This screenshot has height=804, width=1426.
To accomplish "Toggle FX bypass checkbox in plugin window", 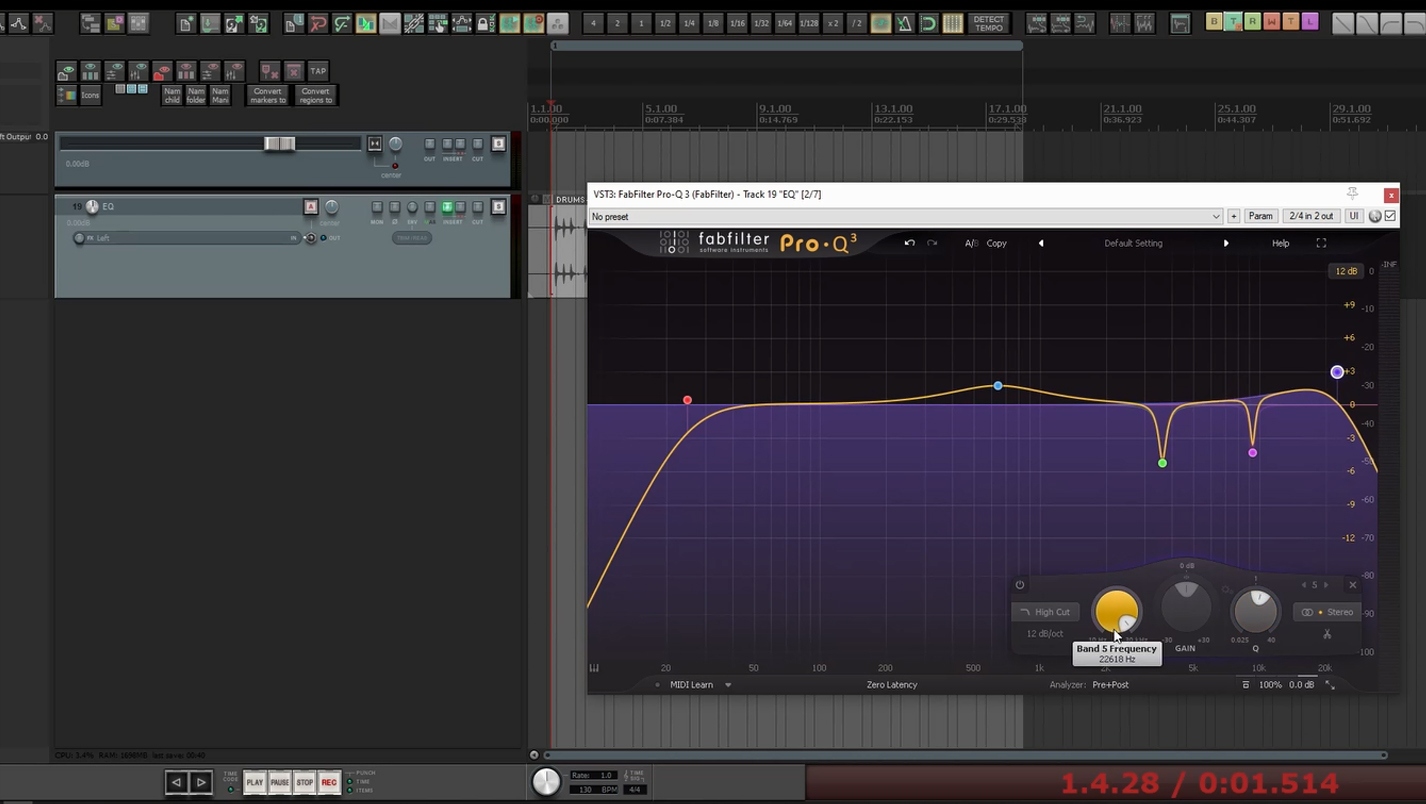I will 1390,216.
